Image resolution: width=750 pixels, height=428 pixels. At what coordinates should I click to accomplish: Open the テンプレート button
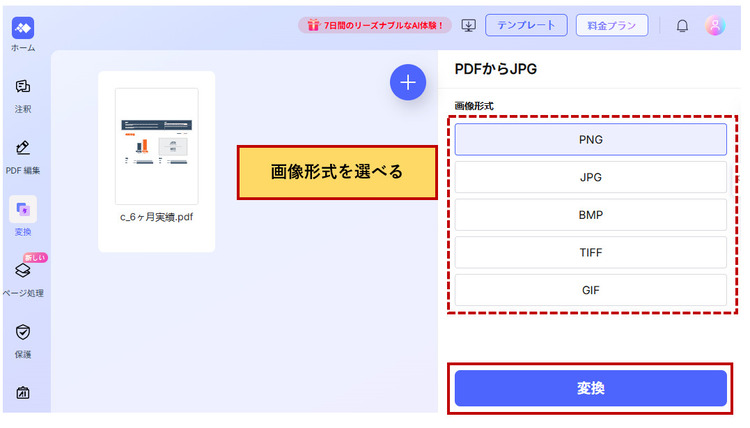point(526,25)
